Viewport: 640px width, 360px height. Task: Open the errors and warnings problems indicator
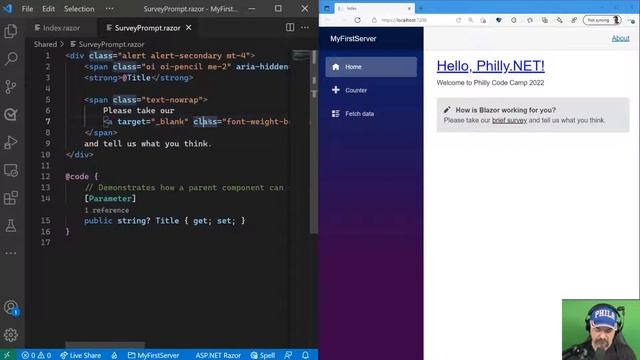(36, 355)
